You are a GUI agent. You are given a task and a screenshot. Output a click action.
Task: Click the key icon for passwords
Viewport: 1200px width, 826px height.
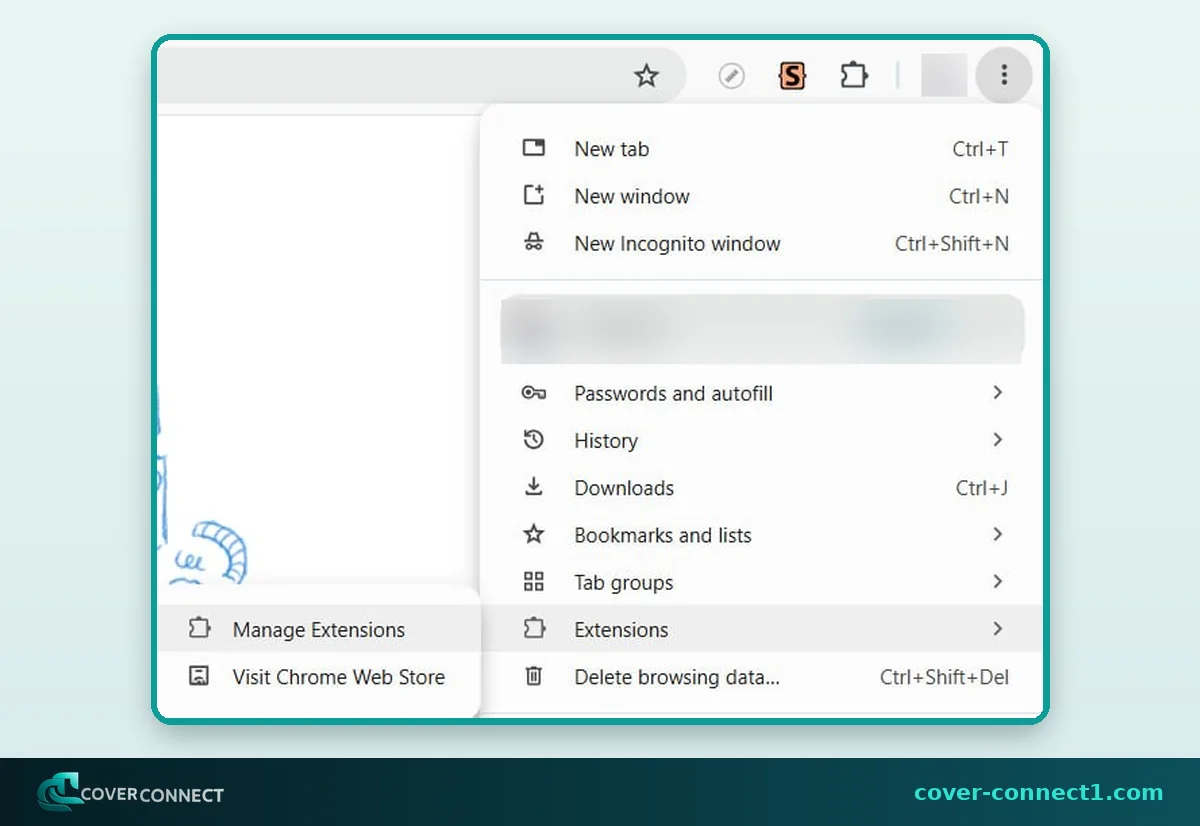[x=534, y=393]
